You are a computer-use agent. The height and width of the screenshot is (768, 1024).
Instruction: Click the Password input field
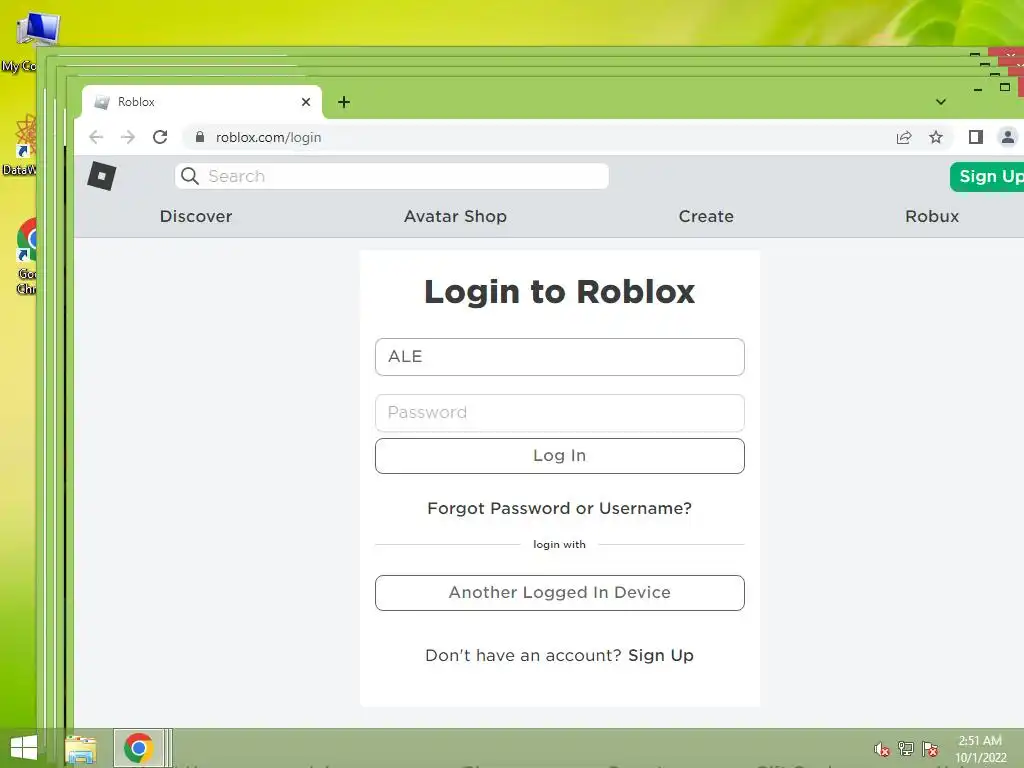click(560, 413)
